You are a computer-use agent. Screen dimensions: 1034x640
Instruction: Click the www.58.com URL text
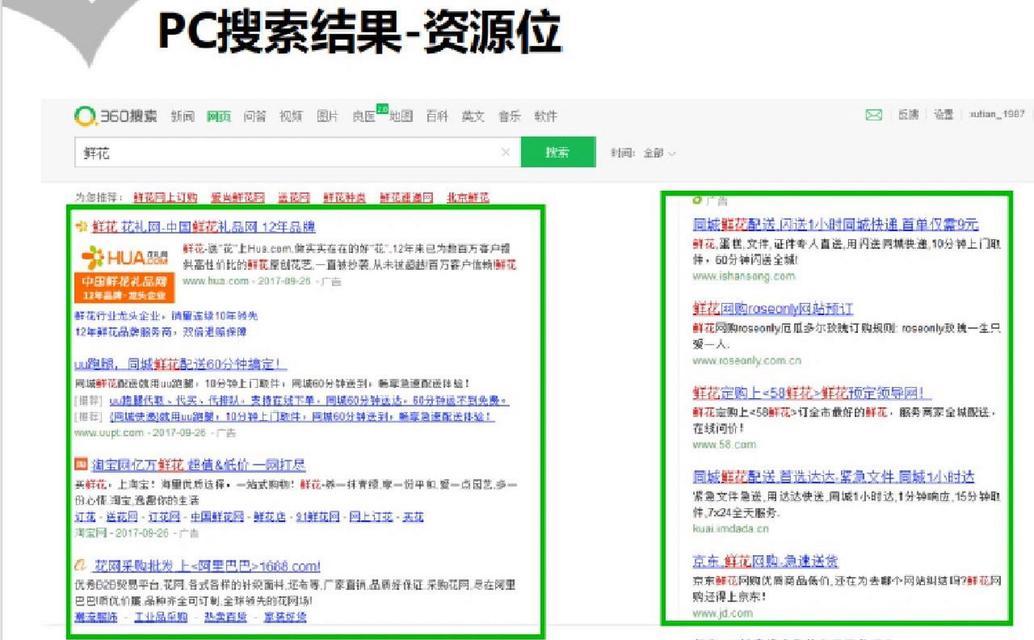click(724, 444)
